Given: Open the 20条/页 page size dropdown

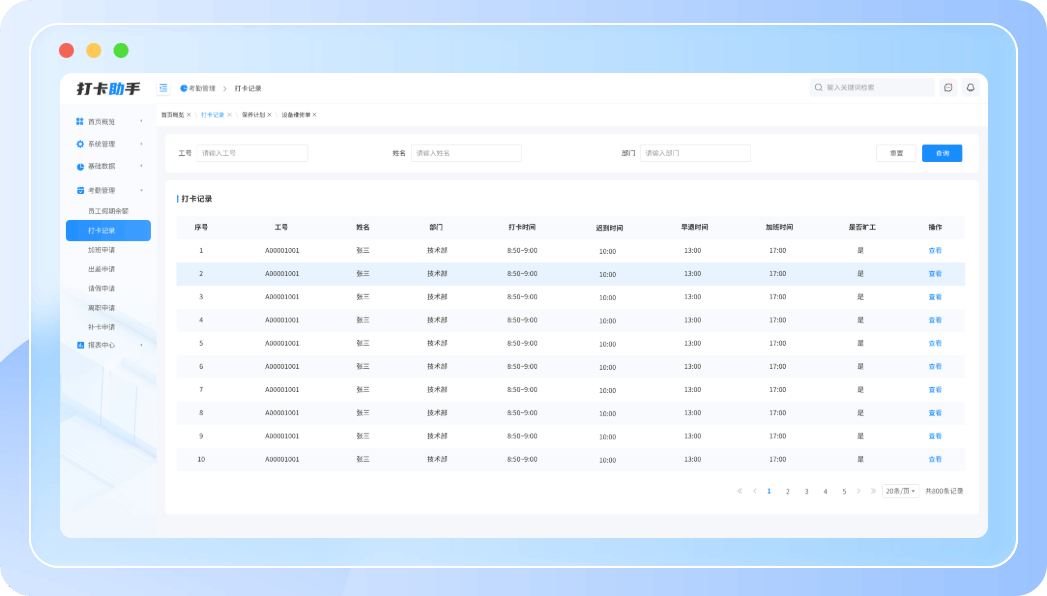Looking at the screenshot, I should 900,491.
